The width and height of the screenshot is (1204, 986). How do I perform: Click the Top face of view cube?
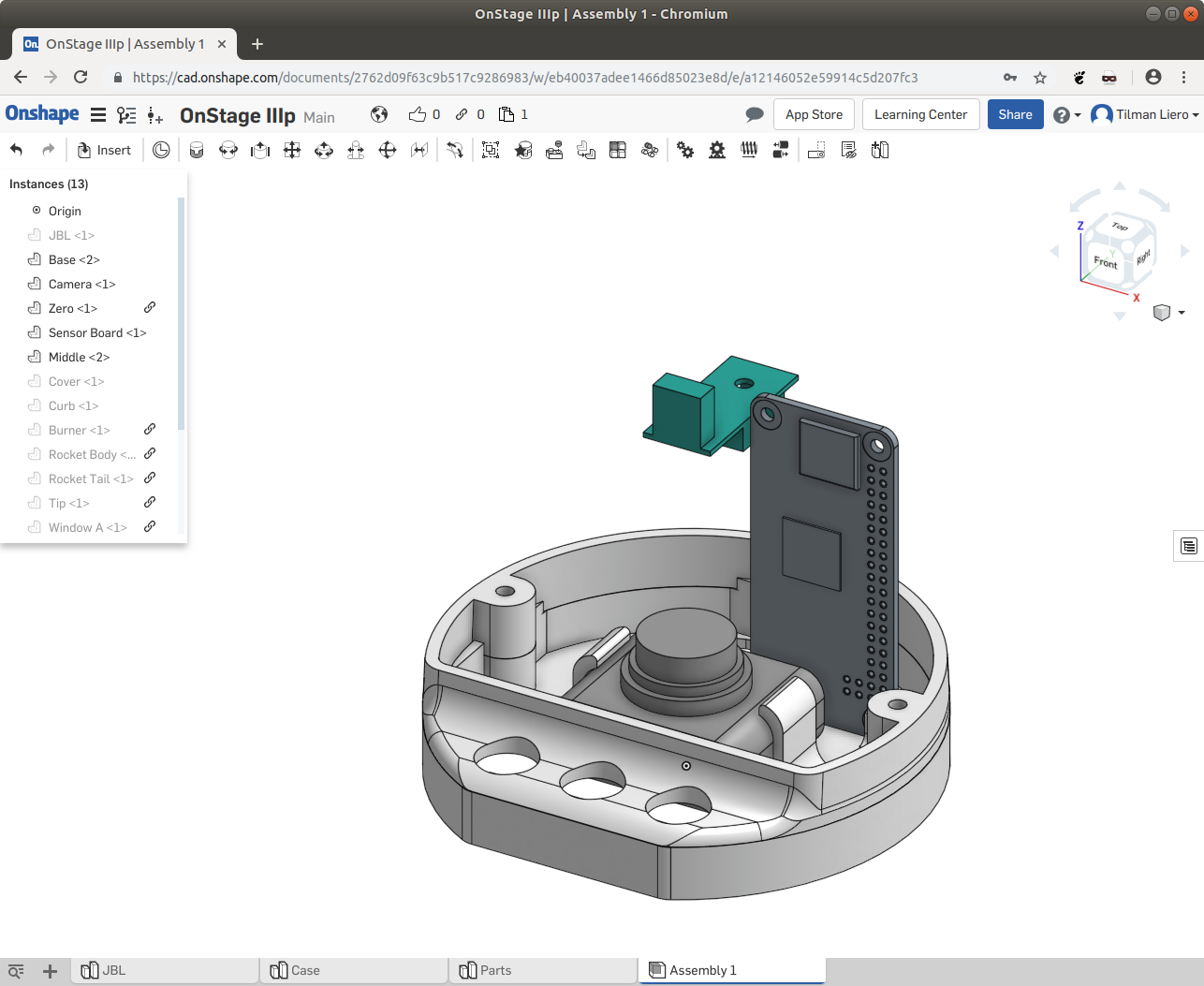tap(1120, 226)
